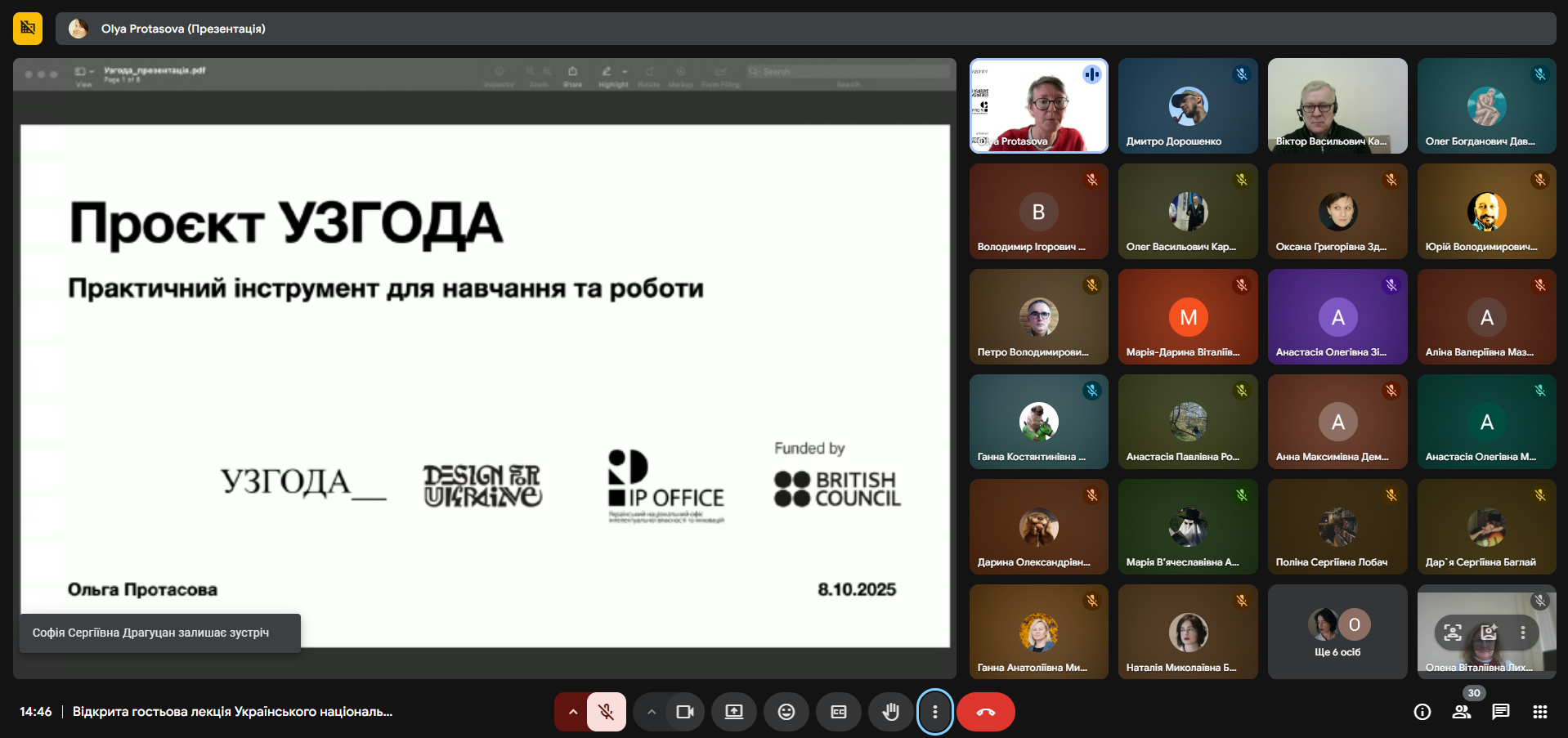Toggle closed captions
1568x738 pixels.
coord(838,712)
